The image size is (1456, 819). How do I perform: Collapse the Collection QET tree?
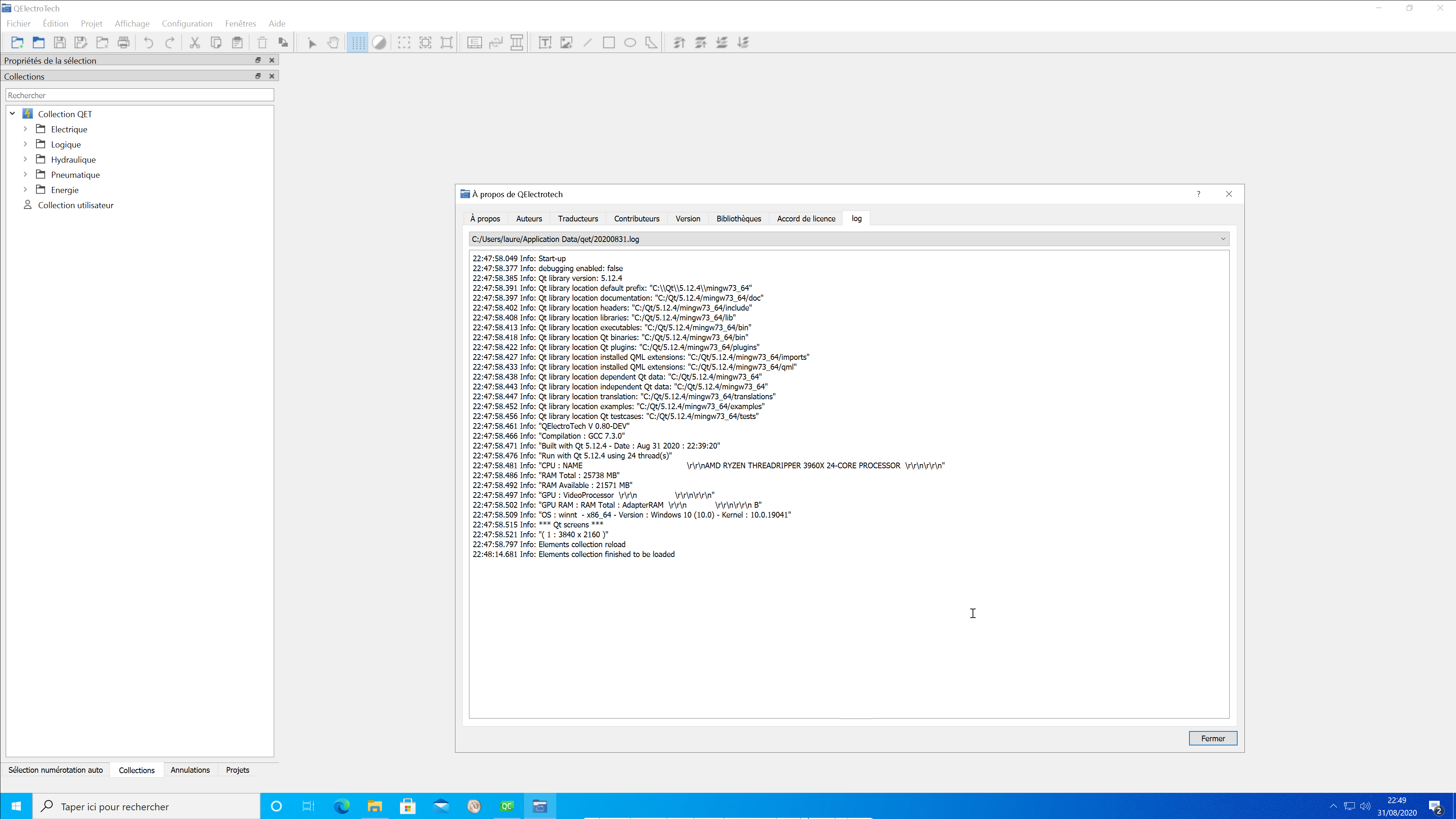tap(13, 114)
